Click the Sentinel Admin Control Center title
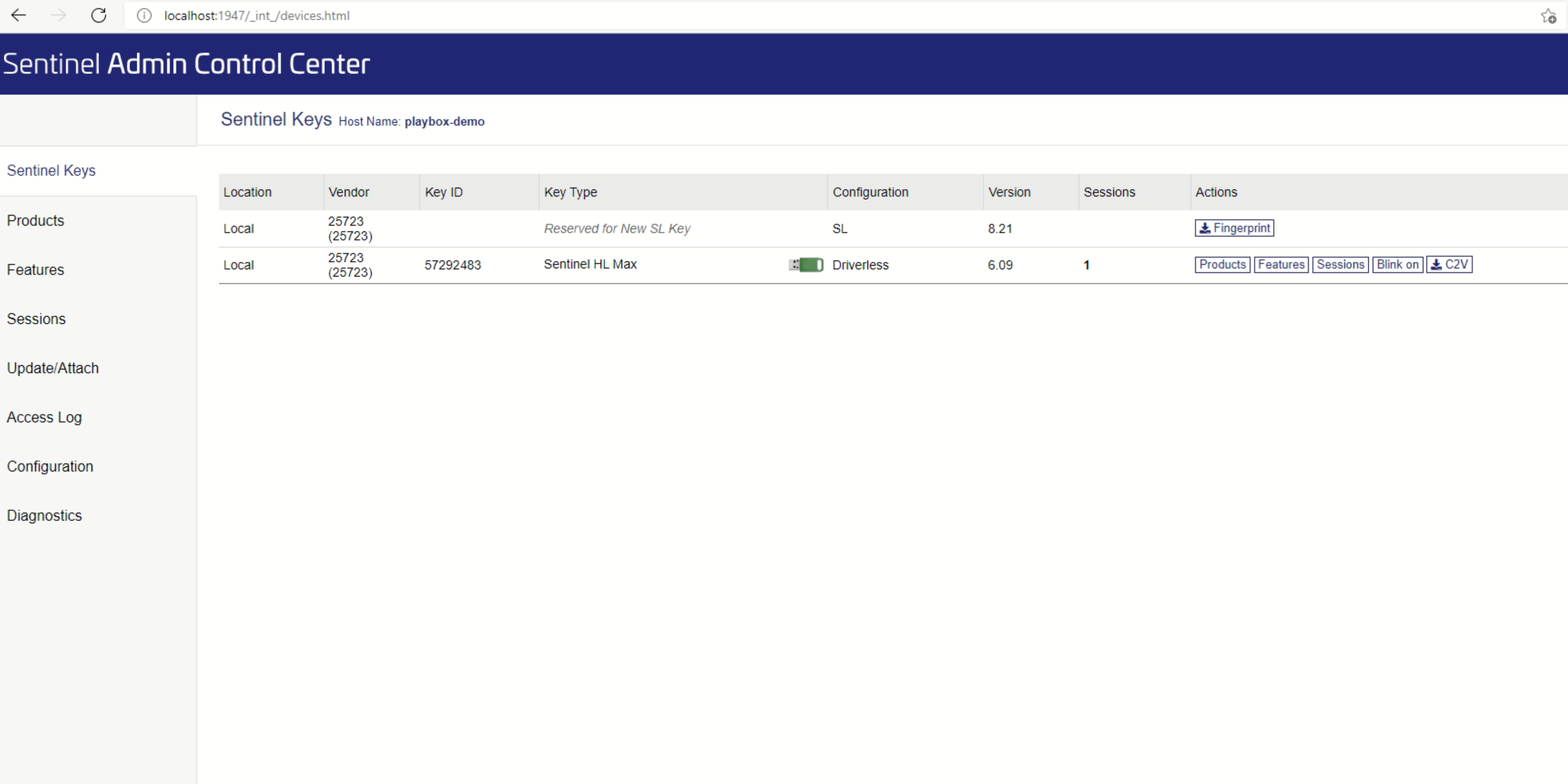The image size is (1568, 784). point(186,63)
